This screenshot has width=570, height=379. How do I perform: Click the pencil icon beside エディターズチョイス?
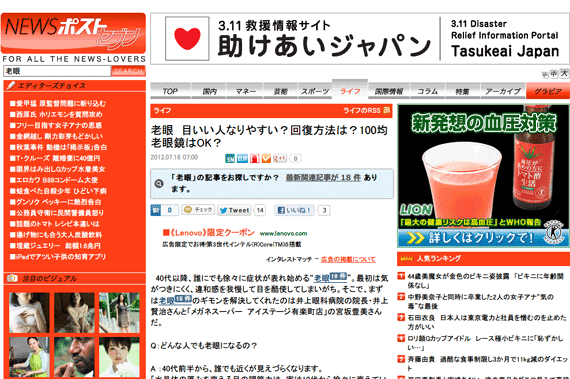click(x=11, y=85)
